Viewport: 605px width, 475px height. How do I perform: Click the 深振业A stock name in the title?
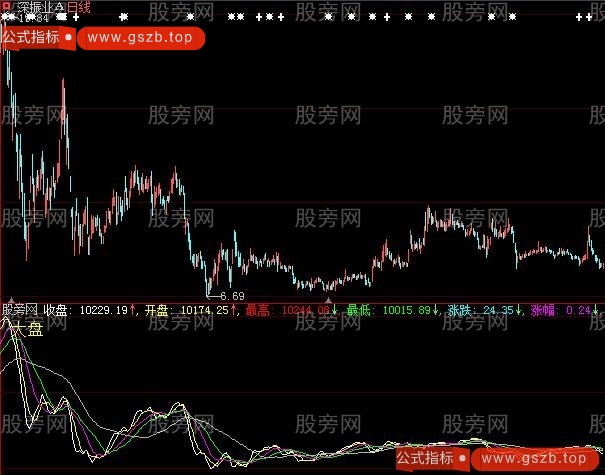coord(39,7)
